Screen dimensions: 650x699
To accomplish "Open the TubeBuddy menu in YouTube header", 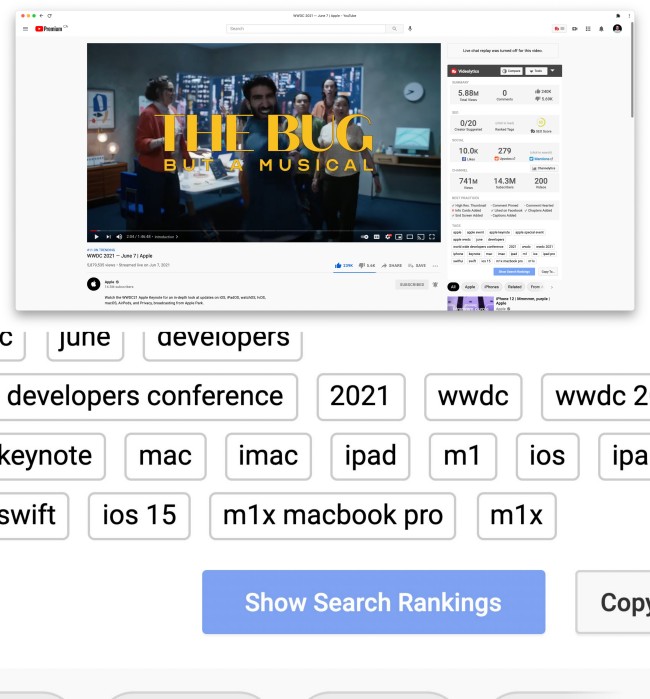I will (x=559, y=29).
